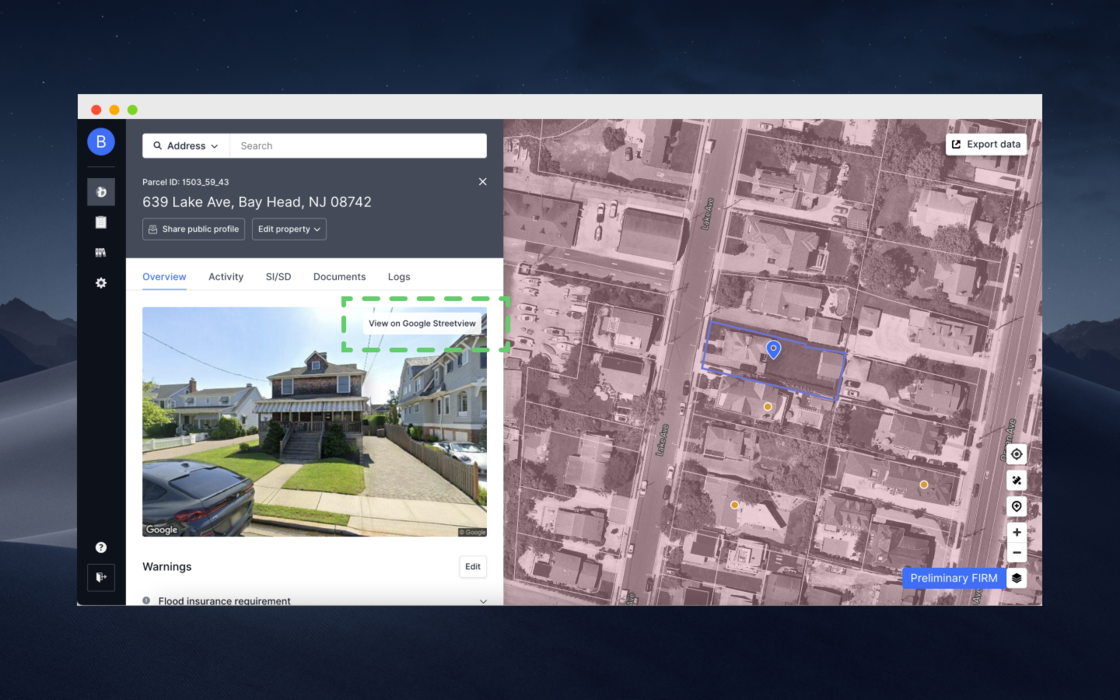Switch to the Overview tab
1120x700 pixels.
point(164,276)
